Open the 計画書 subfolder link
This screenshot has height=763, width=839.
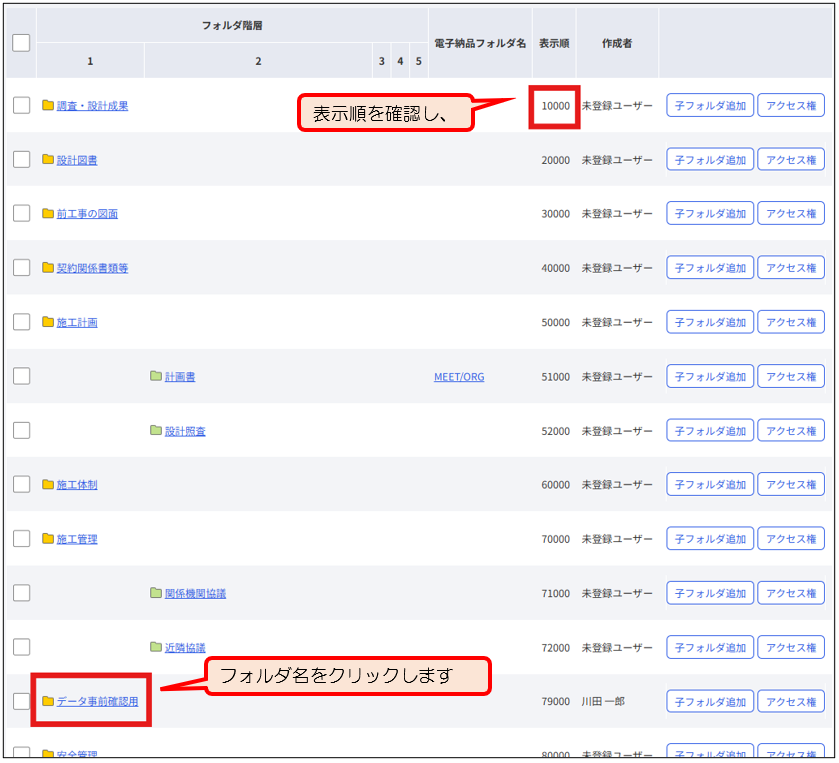(x=180, y=377)
